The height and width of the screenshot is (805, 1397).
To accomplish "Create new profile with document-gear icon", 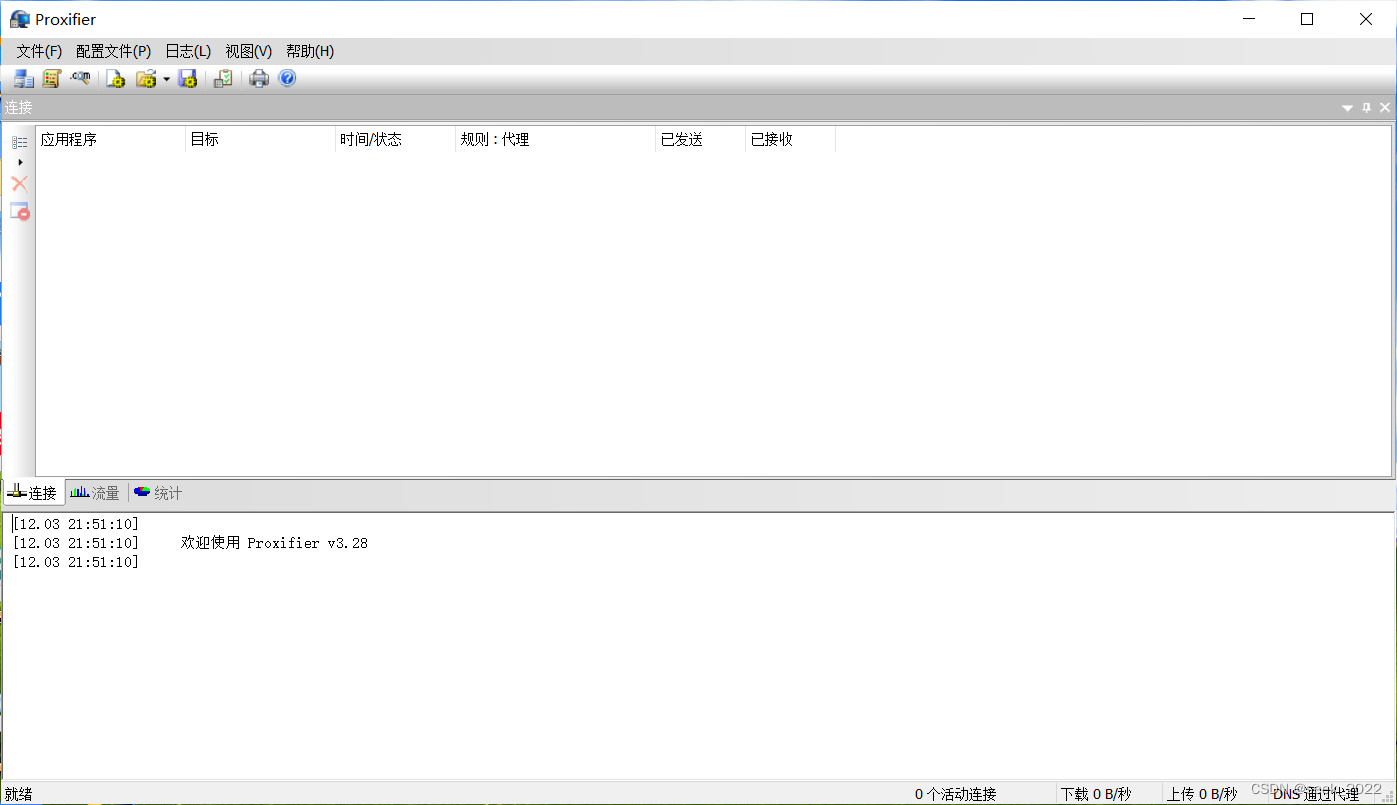I will pos(116,79).
